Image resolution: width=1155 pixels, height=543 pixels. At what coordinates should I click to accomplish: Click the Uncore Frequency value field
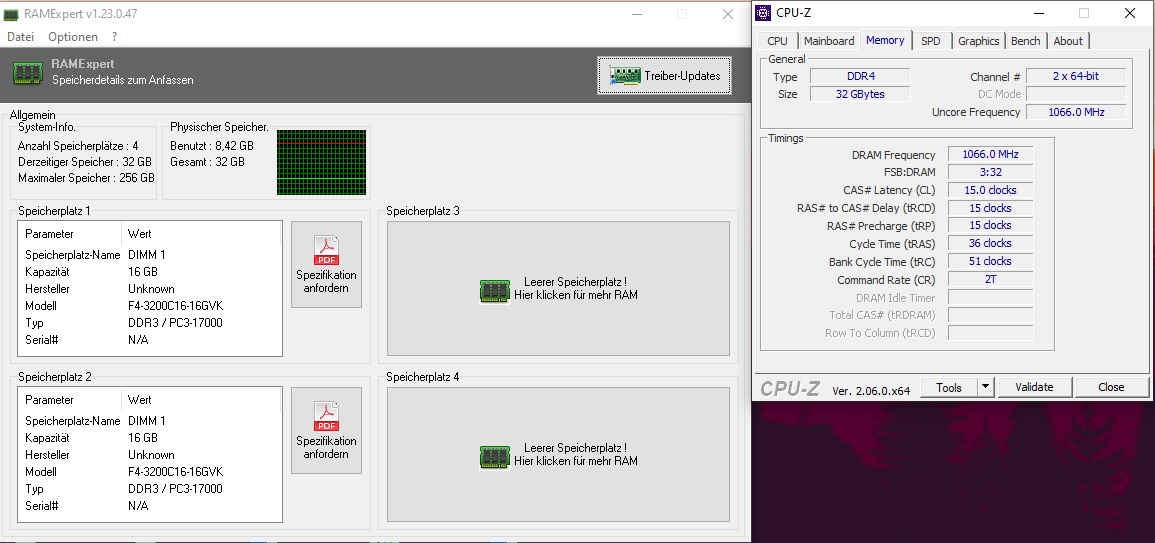point(1076,112)
